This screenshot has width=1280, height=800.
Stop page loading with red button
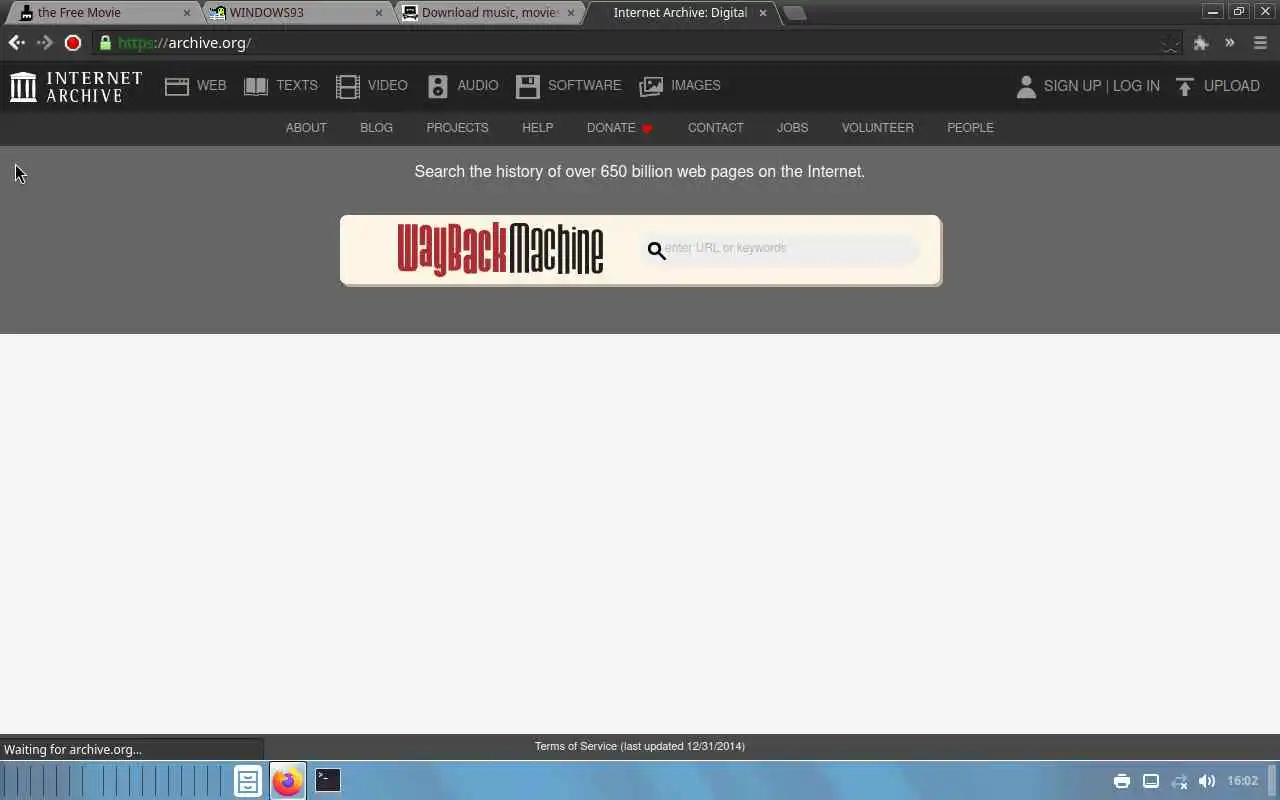point(72,43)
